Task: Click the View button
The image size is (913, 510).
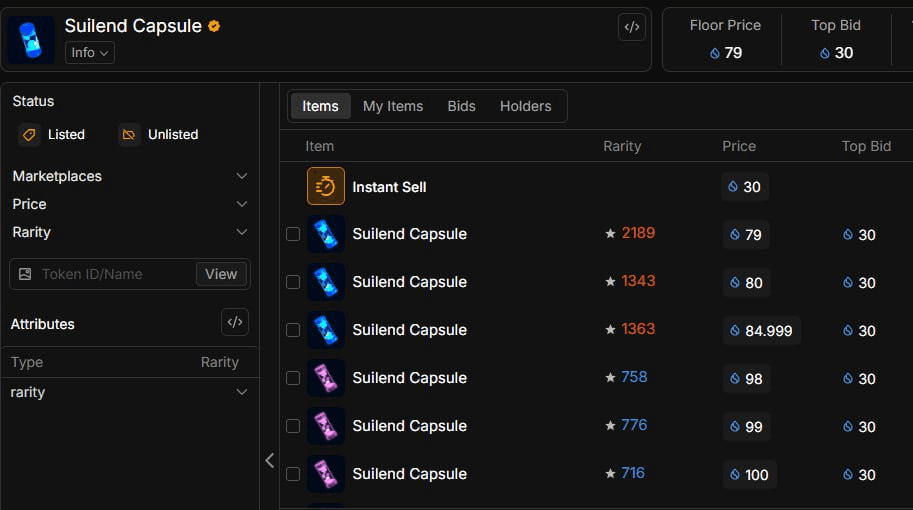Action: coord(221,274)
